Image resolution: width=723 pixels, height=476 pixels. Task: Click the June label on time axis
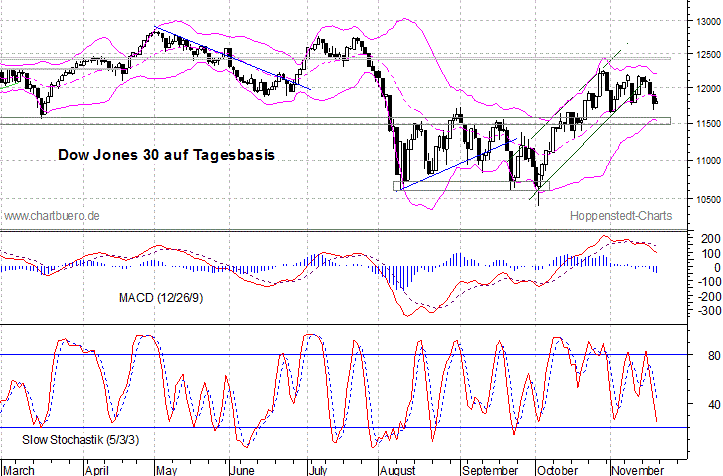pyautogui.click(x=242, y=470)
